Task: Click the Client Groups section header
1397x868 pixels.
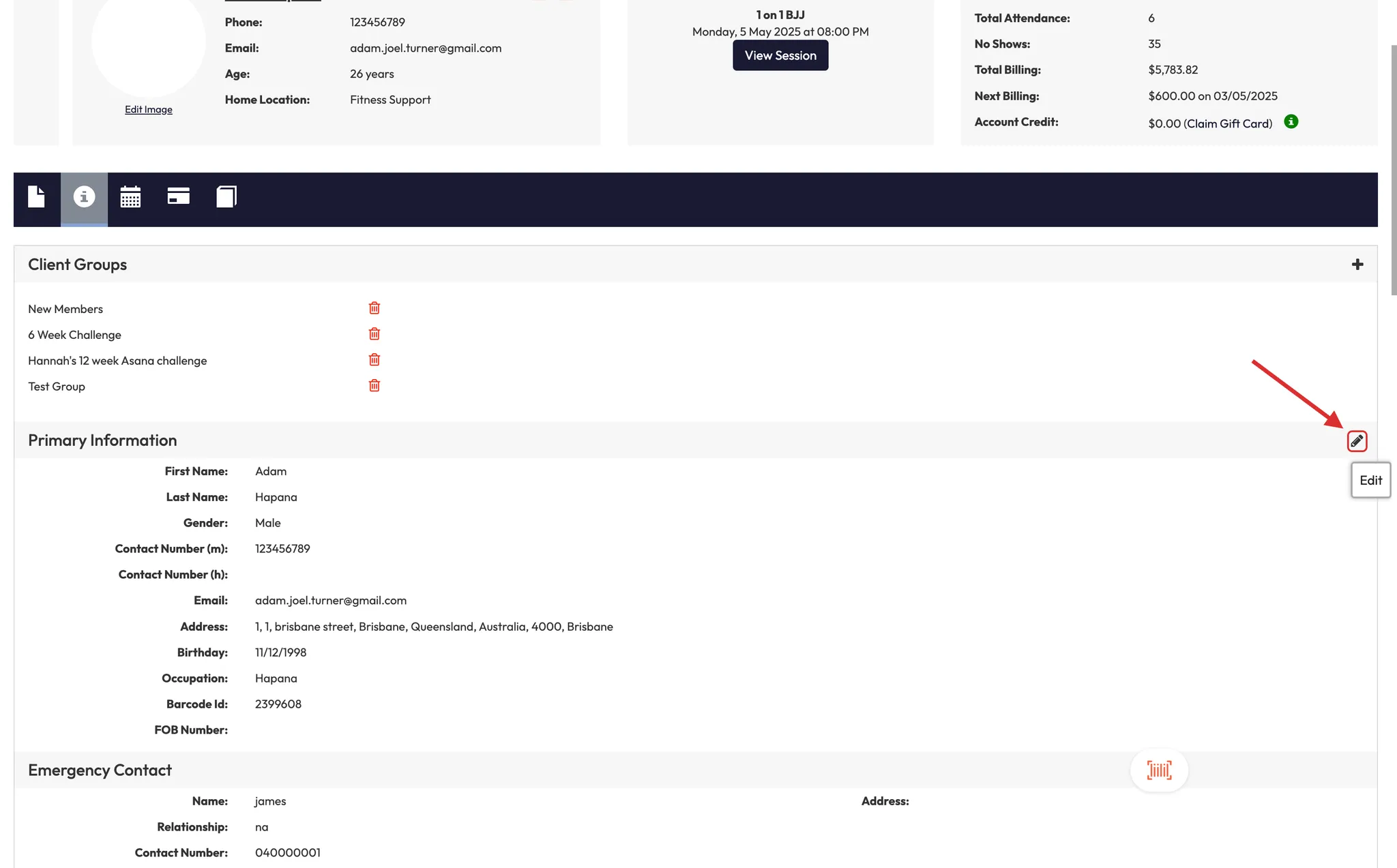Action: click(x=78, y=265)
